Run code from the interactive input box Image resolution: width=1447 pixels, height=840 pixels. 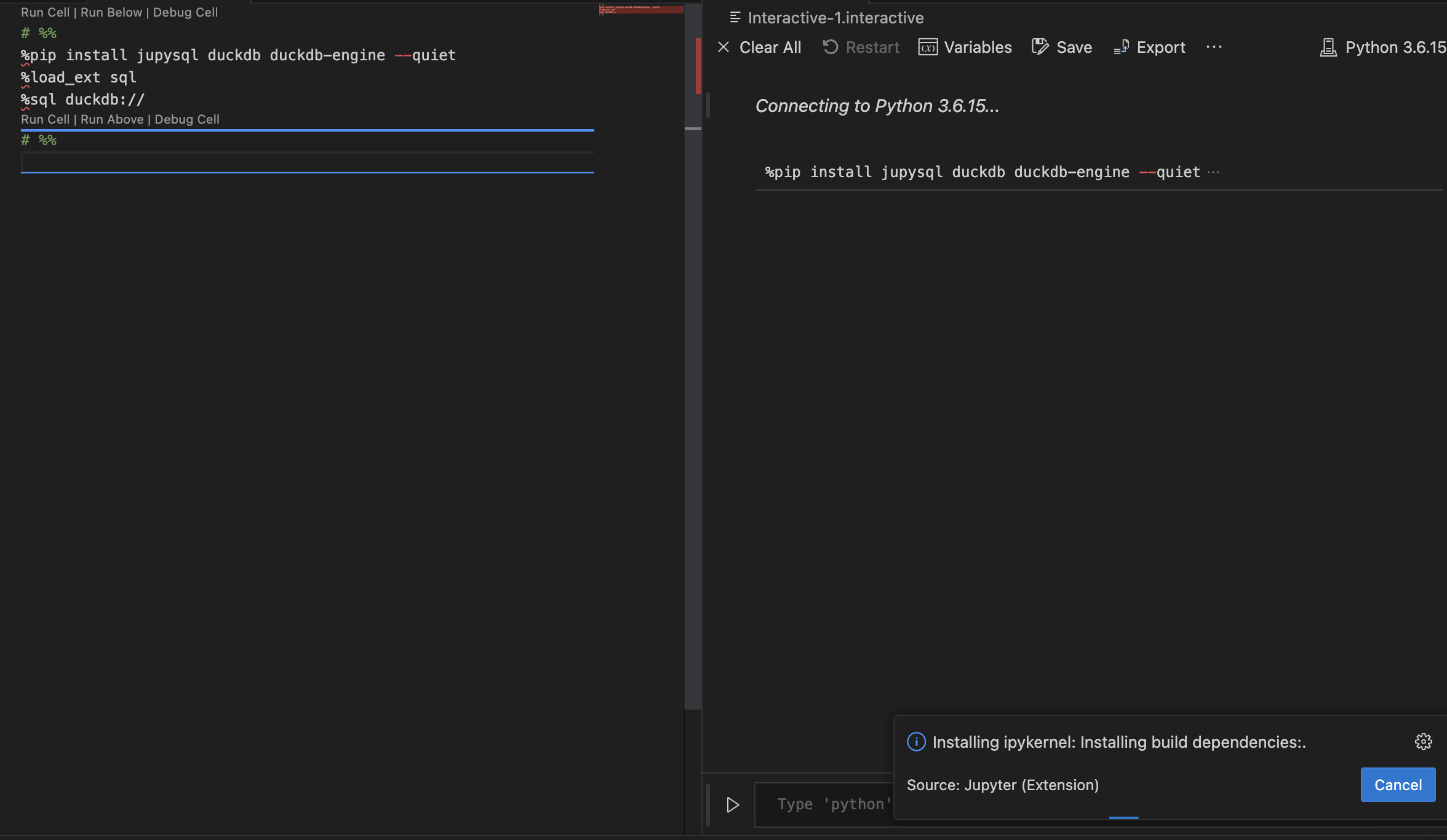click(x=732, y=804)
